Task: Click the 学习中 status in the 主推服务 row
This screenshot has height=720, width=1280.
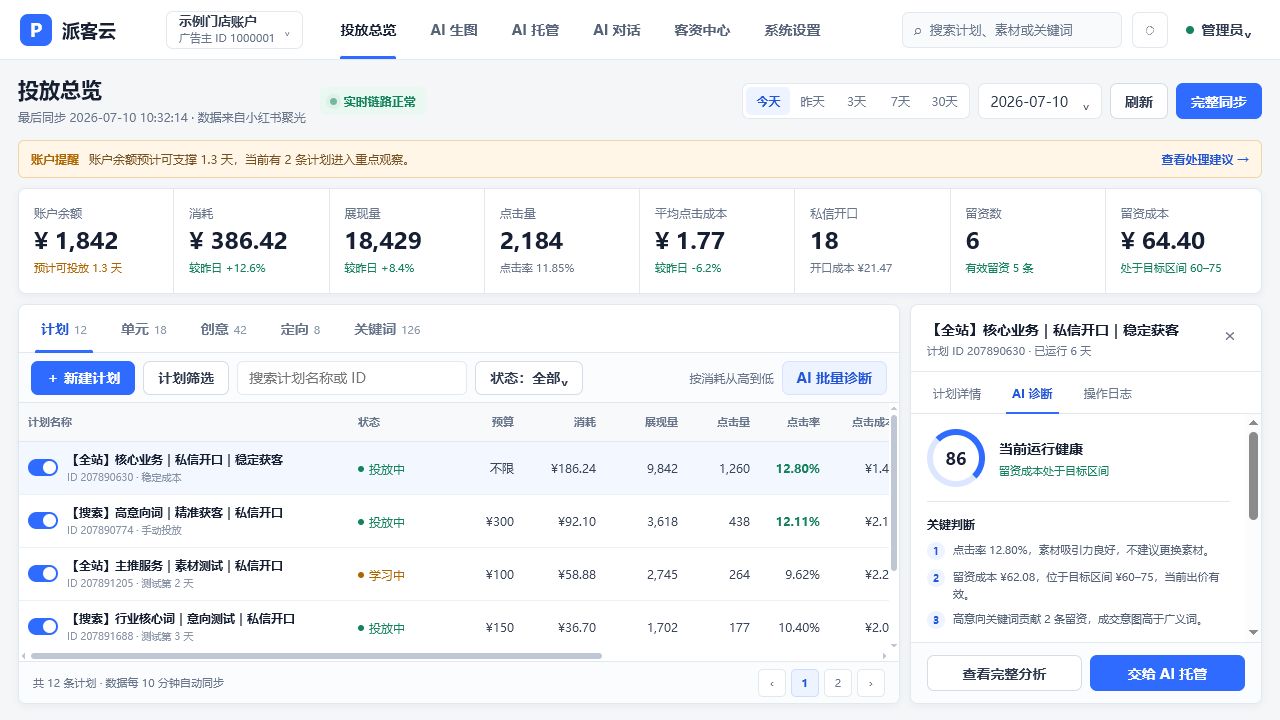Action: [x=381, y=575]
